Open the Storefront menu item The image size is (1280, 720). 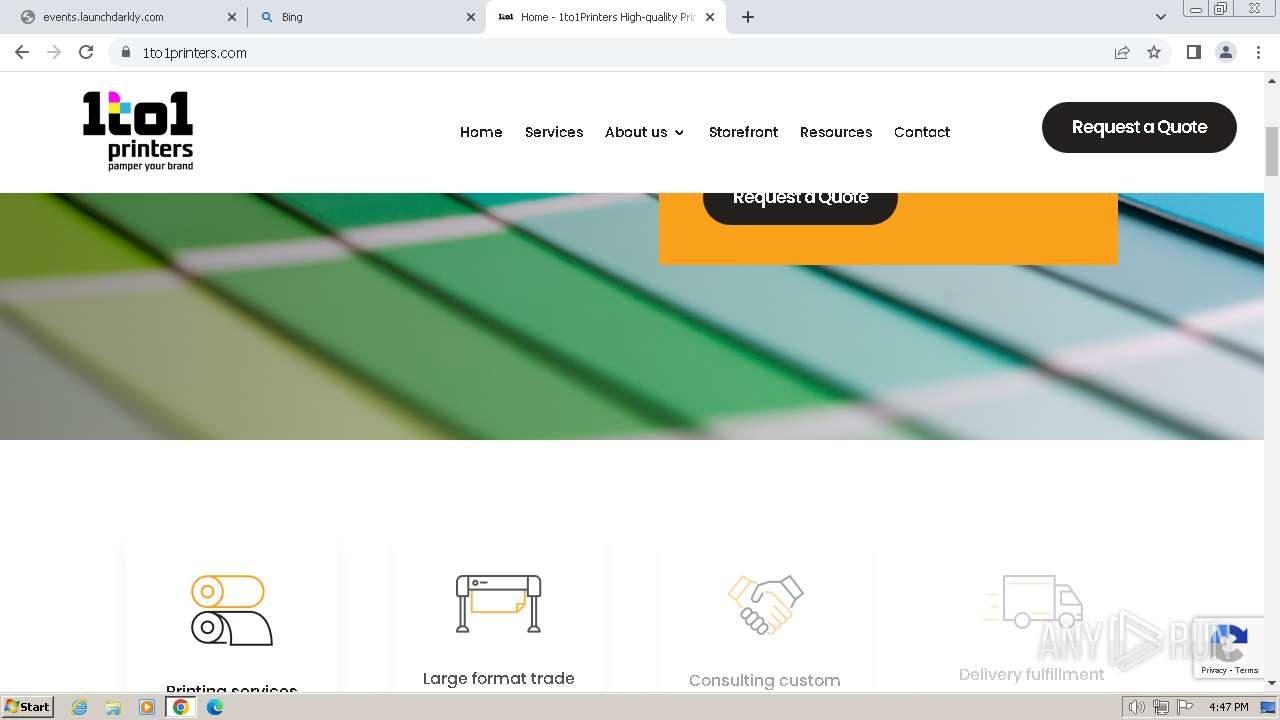point(743,132)
